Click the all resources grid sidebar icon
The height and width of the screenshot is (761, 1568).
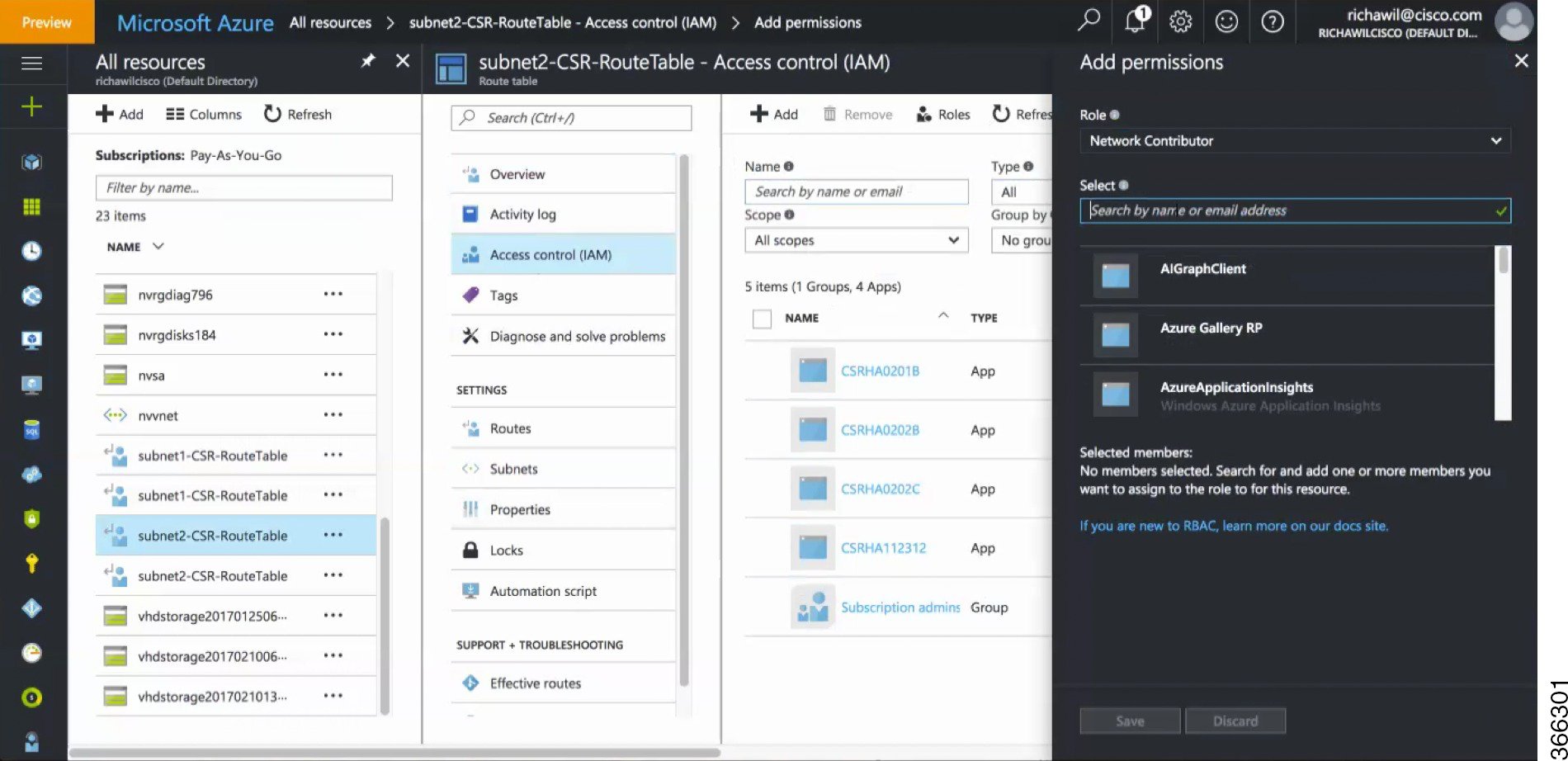(31, 206)
